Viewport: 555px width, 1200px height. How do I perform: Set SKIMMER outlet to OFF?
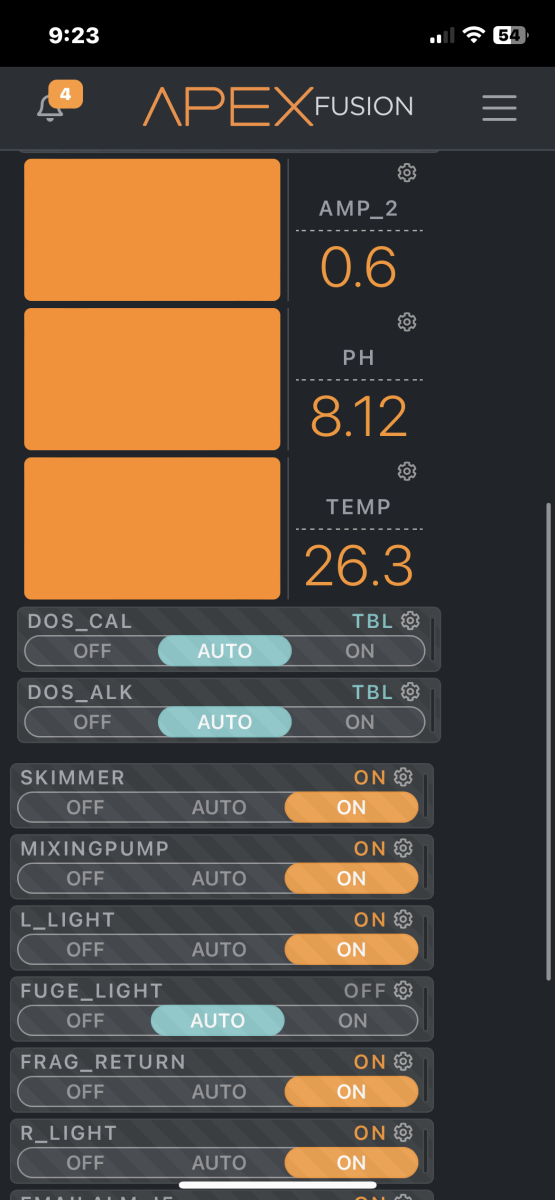click(85, 807)
